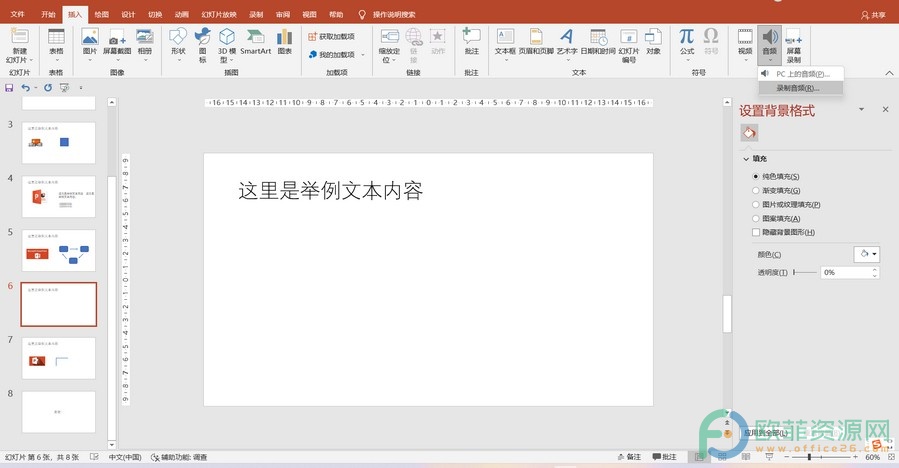Click the Redo/repeat arrow icon
899x468 pixels.
pyautogui.click(x=48, y=88)
